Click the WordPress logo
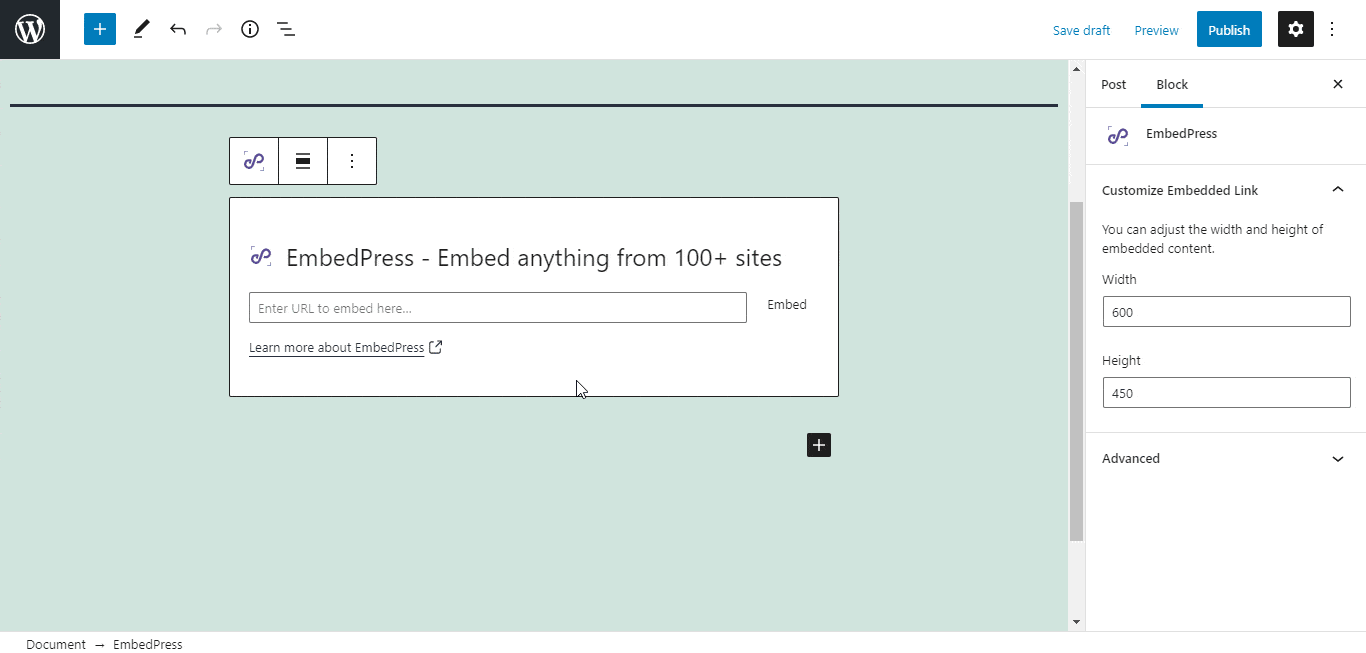Viewport: 1366px width, 653px height. tap(29, 29)
